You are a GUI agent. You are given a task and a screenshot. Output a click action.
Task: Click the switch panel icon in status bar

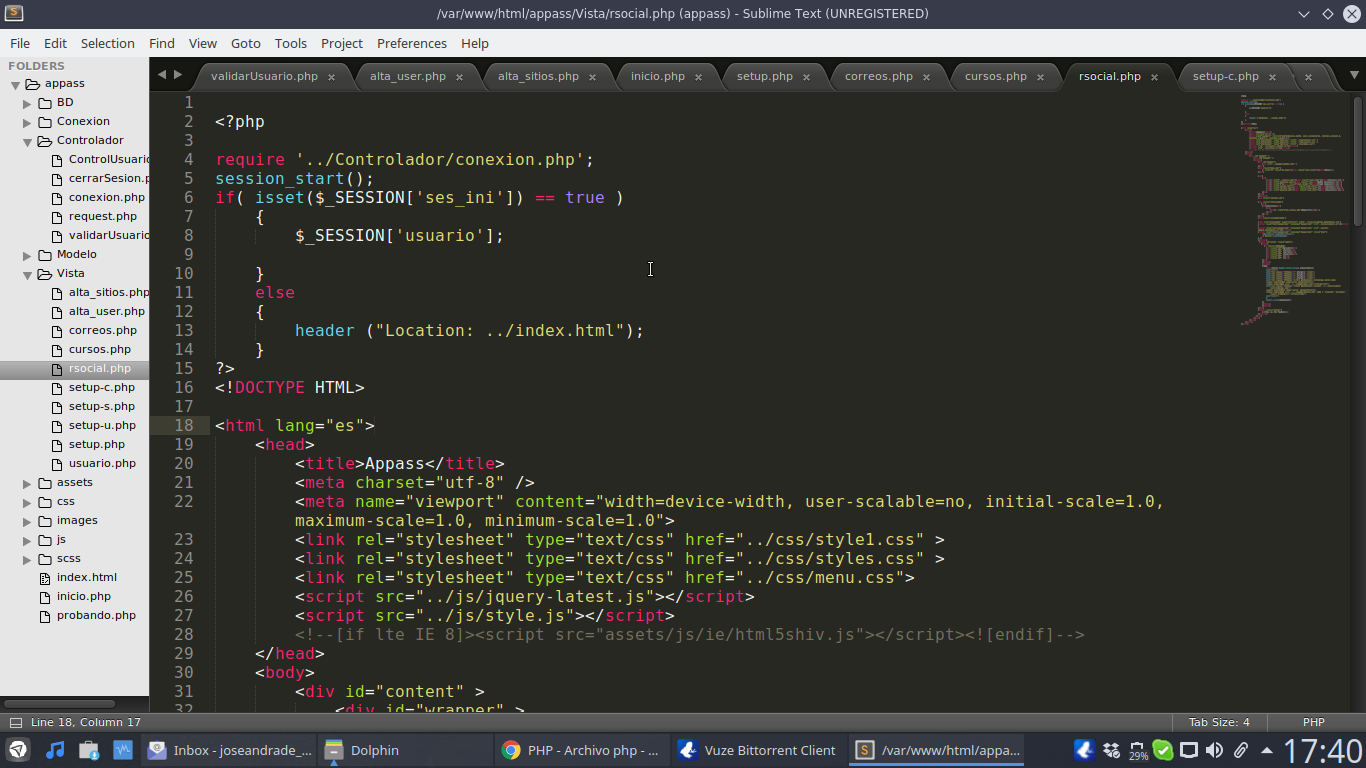click(16, 722)
